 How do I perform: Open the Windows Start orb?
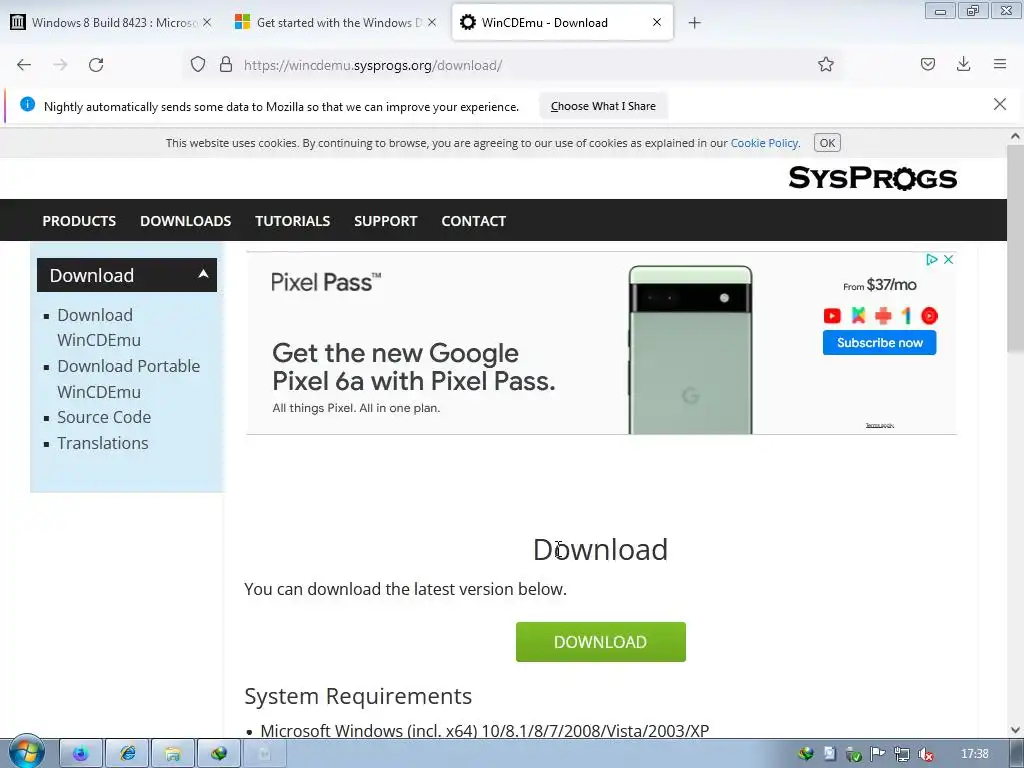point(26,752)
